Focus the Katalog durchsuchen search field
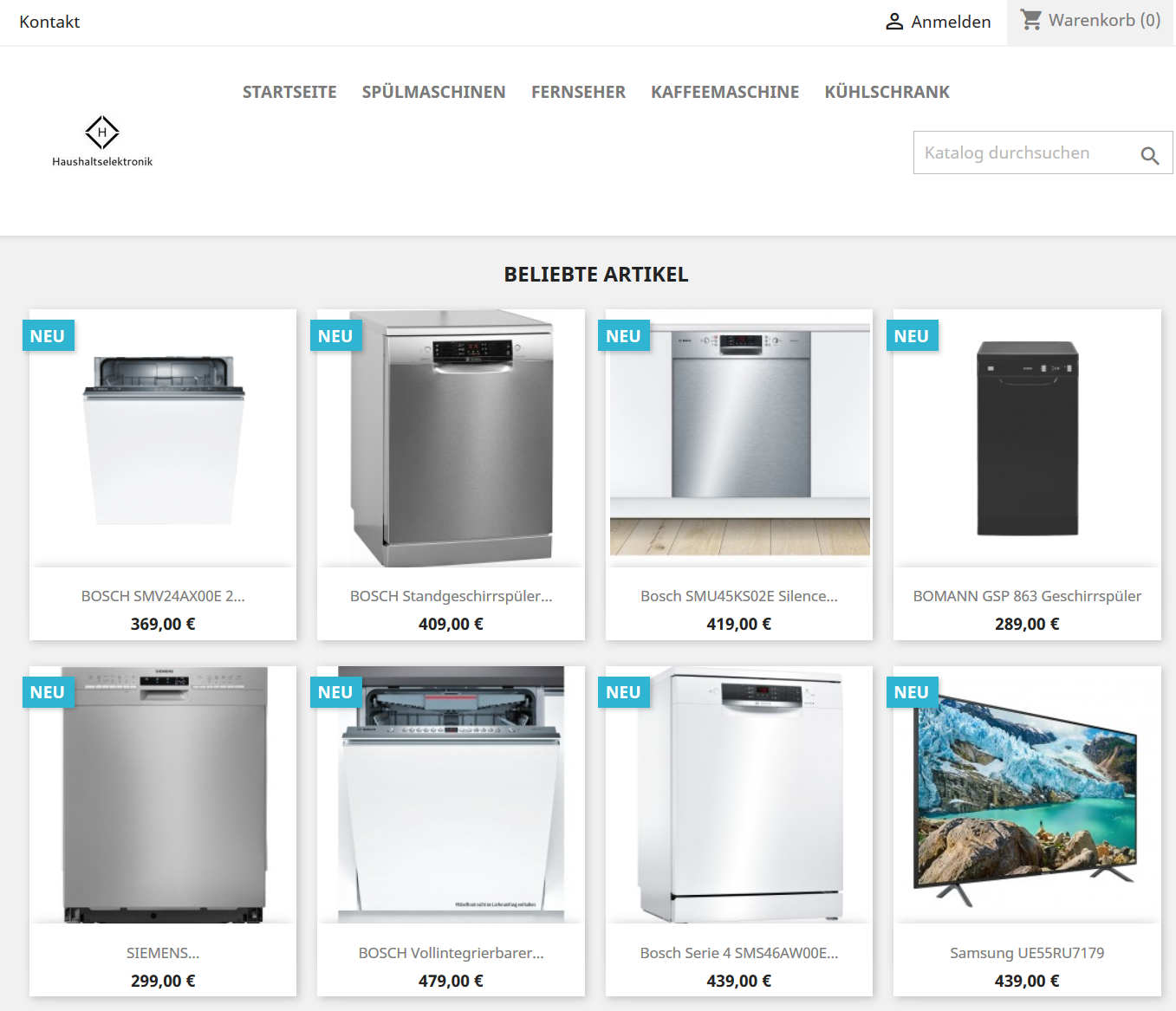1176x1011 pixels. point(1026,152)
